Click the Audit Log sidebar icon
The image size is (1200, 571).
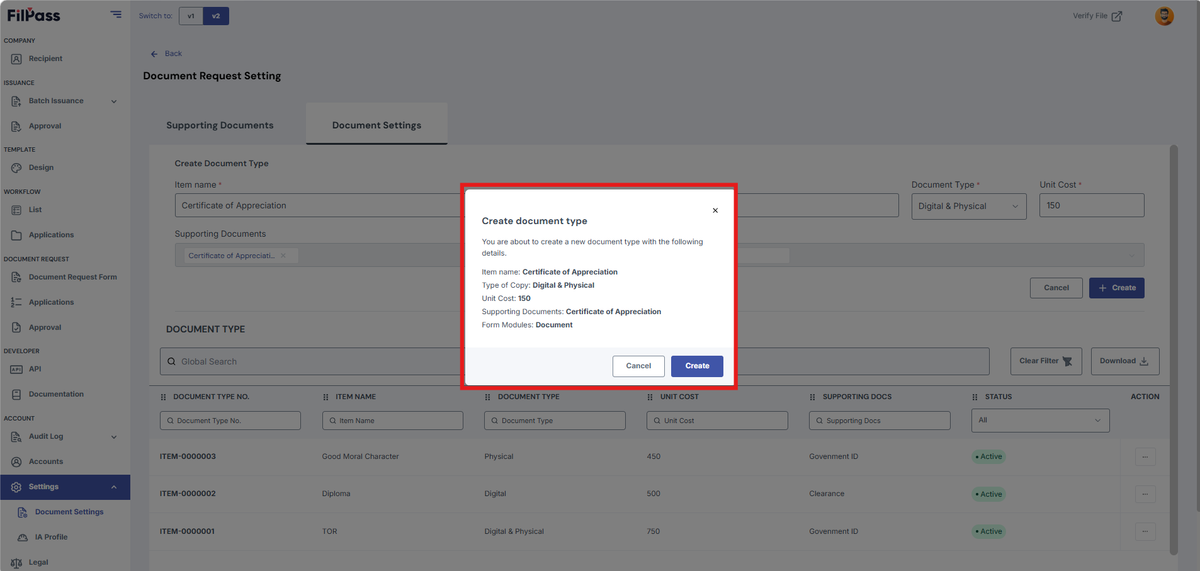point(17,437)
